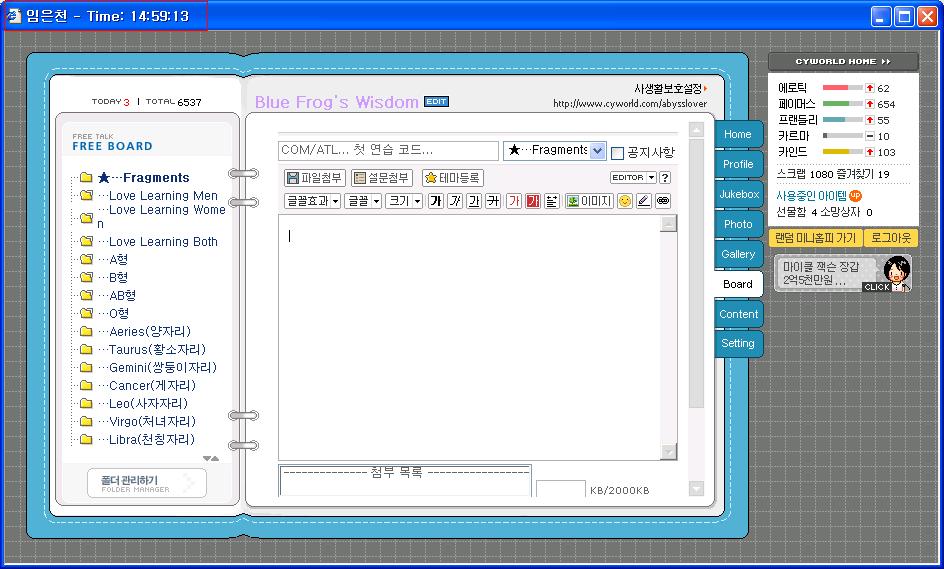Image resolution: width=944 pixels, height=569 pixels.
Task: Click the bold text formatting icon
Action: [435, 201]
